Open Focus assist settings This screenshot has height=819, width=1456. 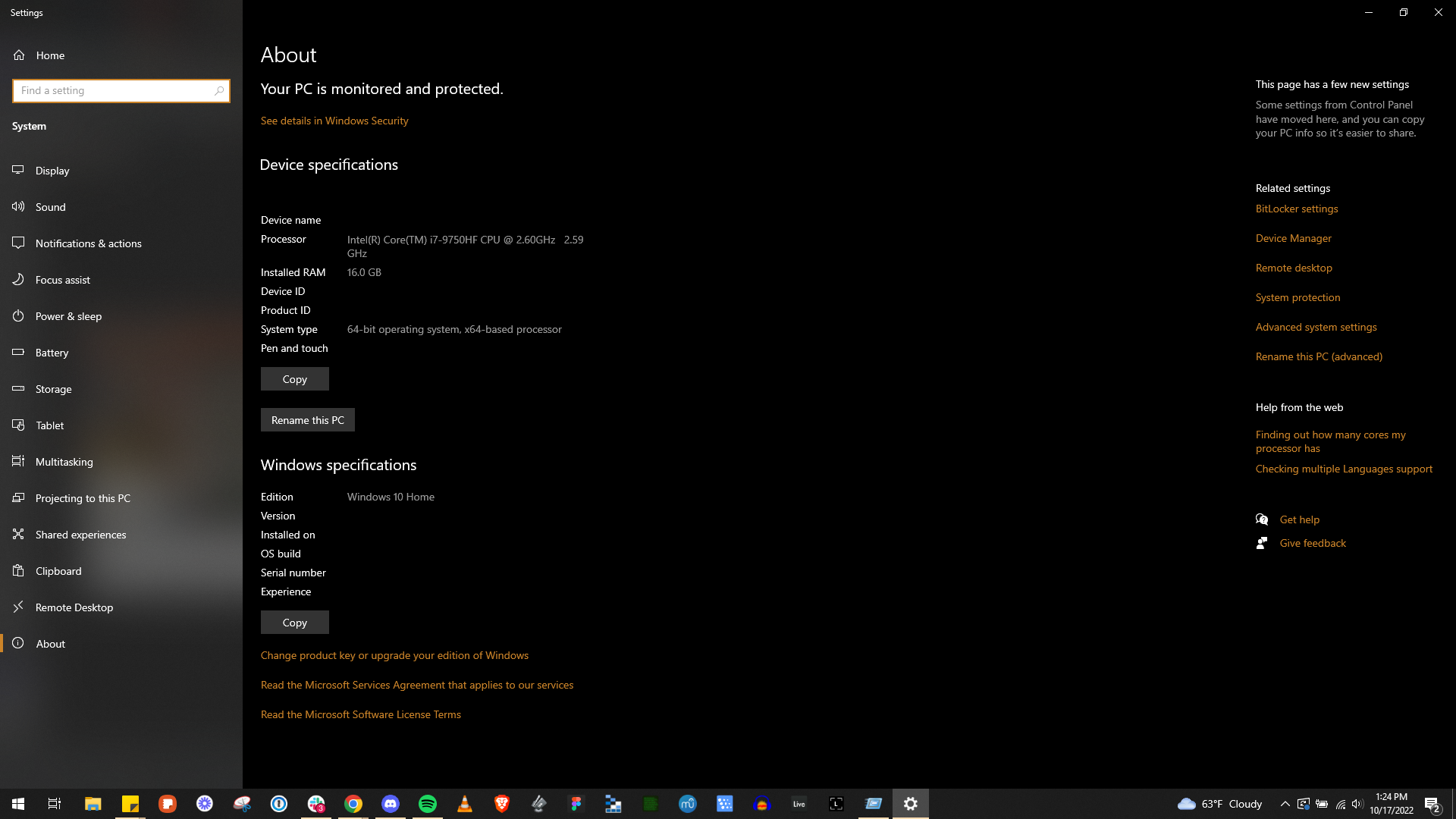click(x=121, y=280)
